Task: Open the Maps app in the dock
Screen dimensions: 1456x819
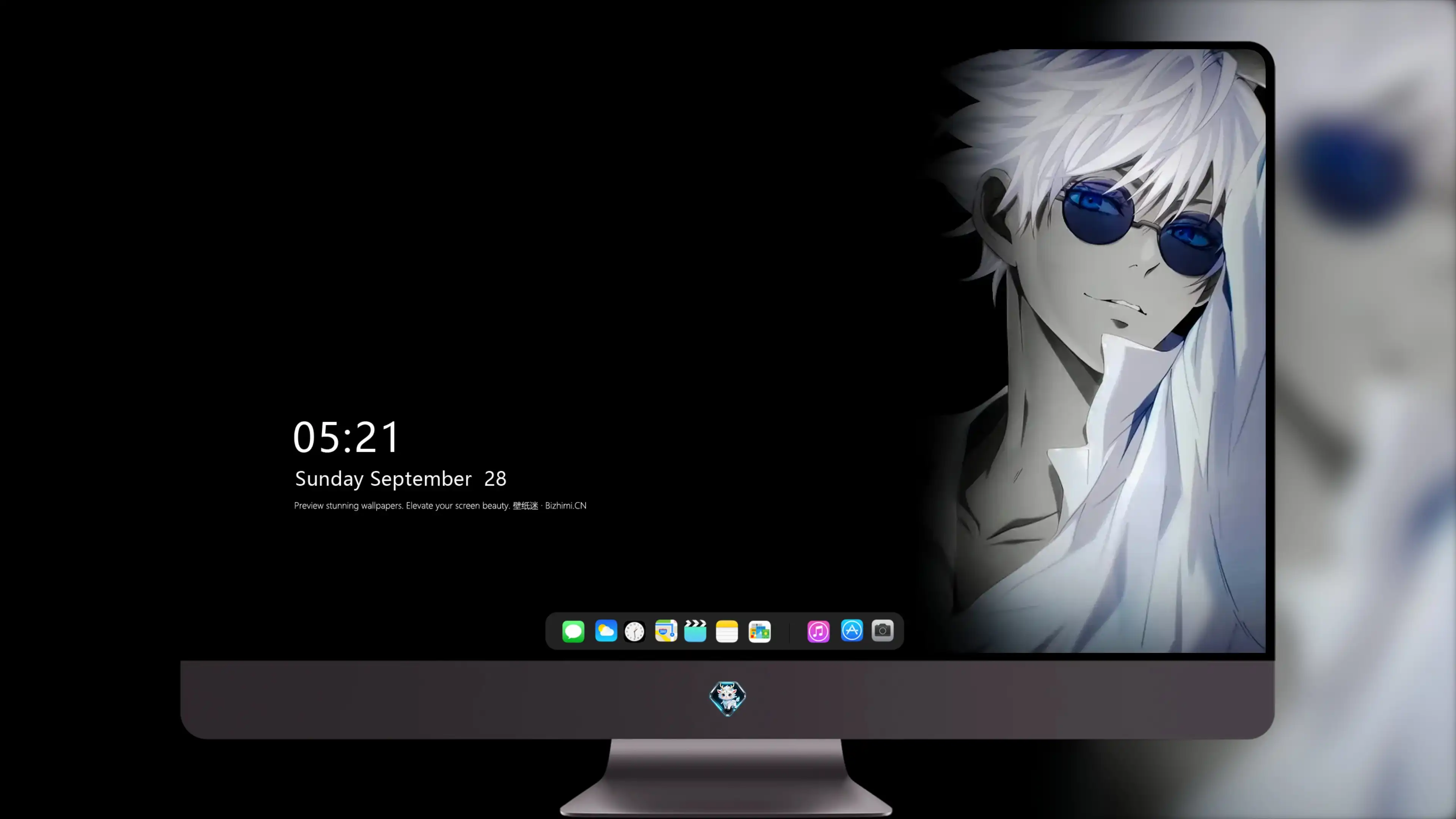Action: (x=666, y=631)
